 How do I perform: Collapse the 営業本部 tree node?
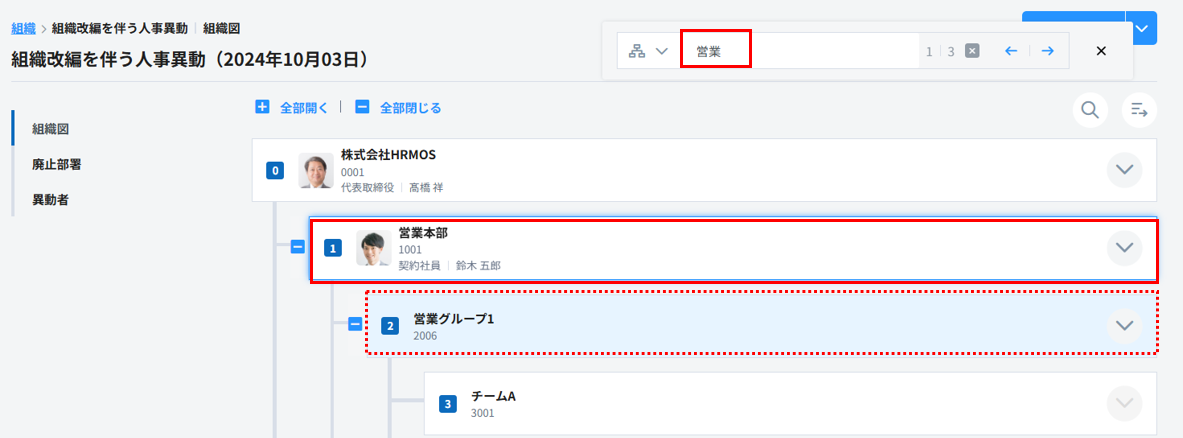pos(297,247)
